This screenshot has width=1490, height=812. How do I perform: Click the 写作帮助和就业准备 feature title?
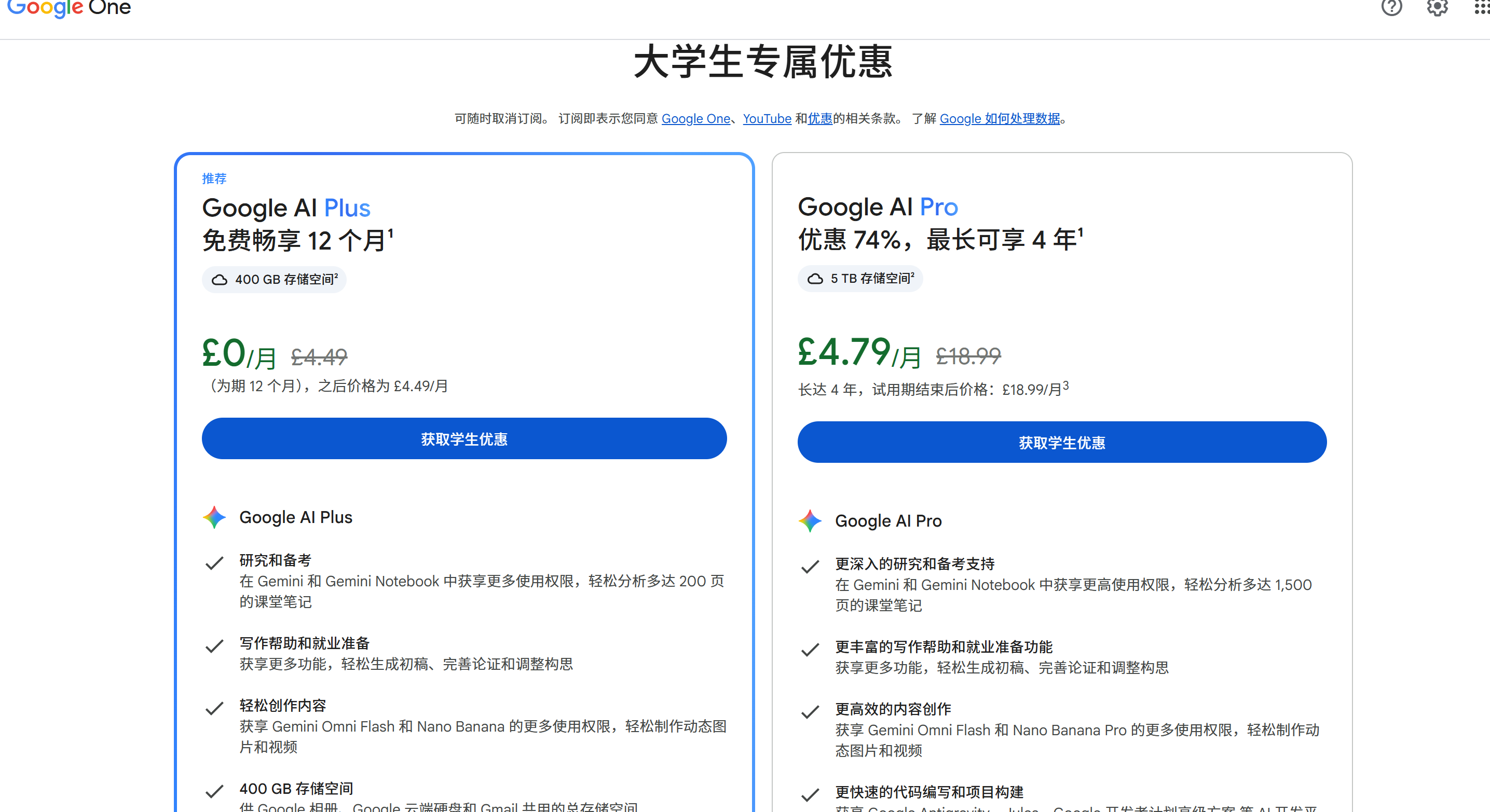pos(305,643)
